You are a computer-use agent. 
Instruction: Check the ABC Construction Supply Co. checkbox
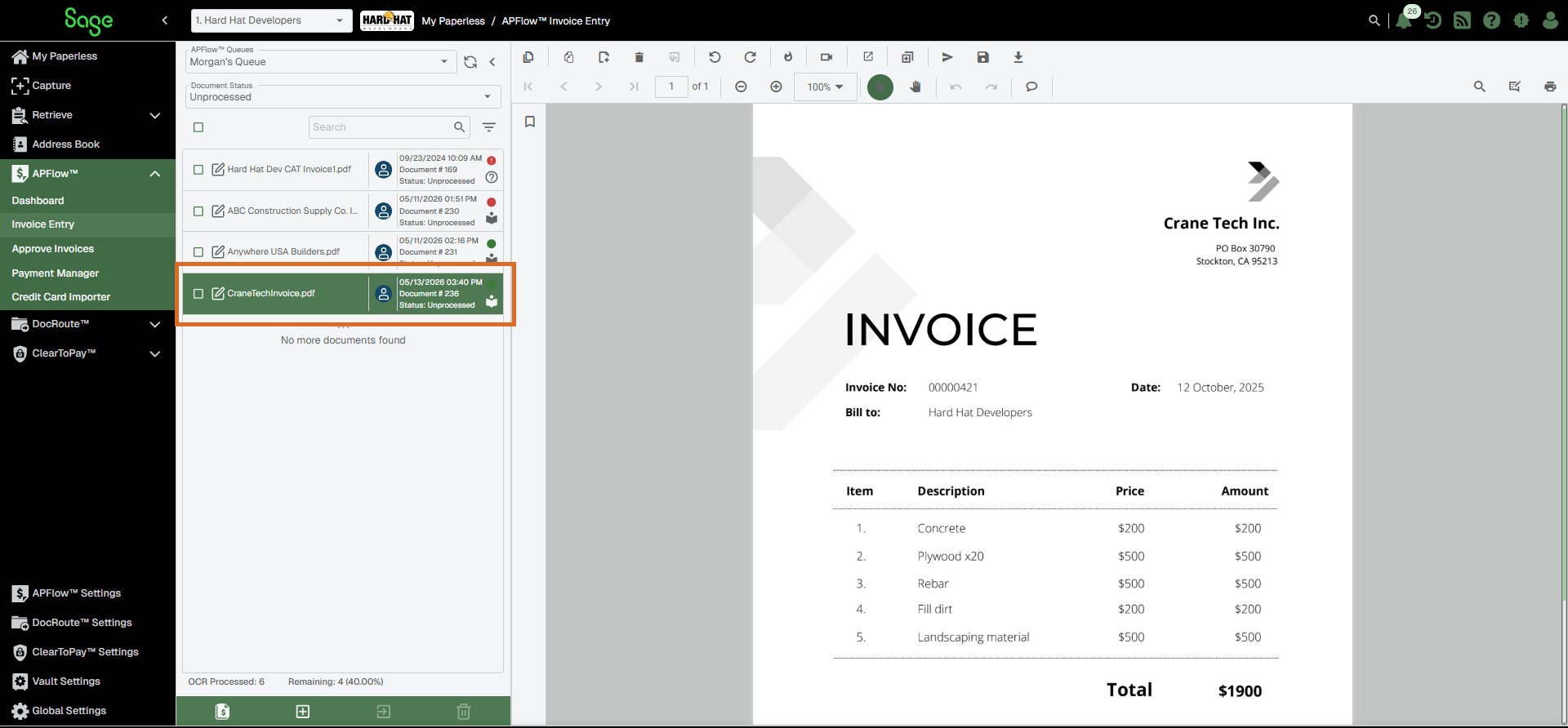coord(198,211)
